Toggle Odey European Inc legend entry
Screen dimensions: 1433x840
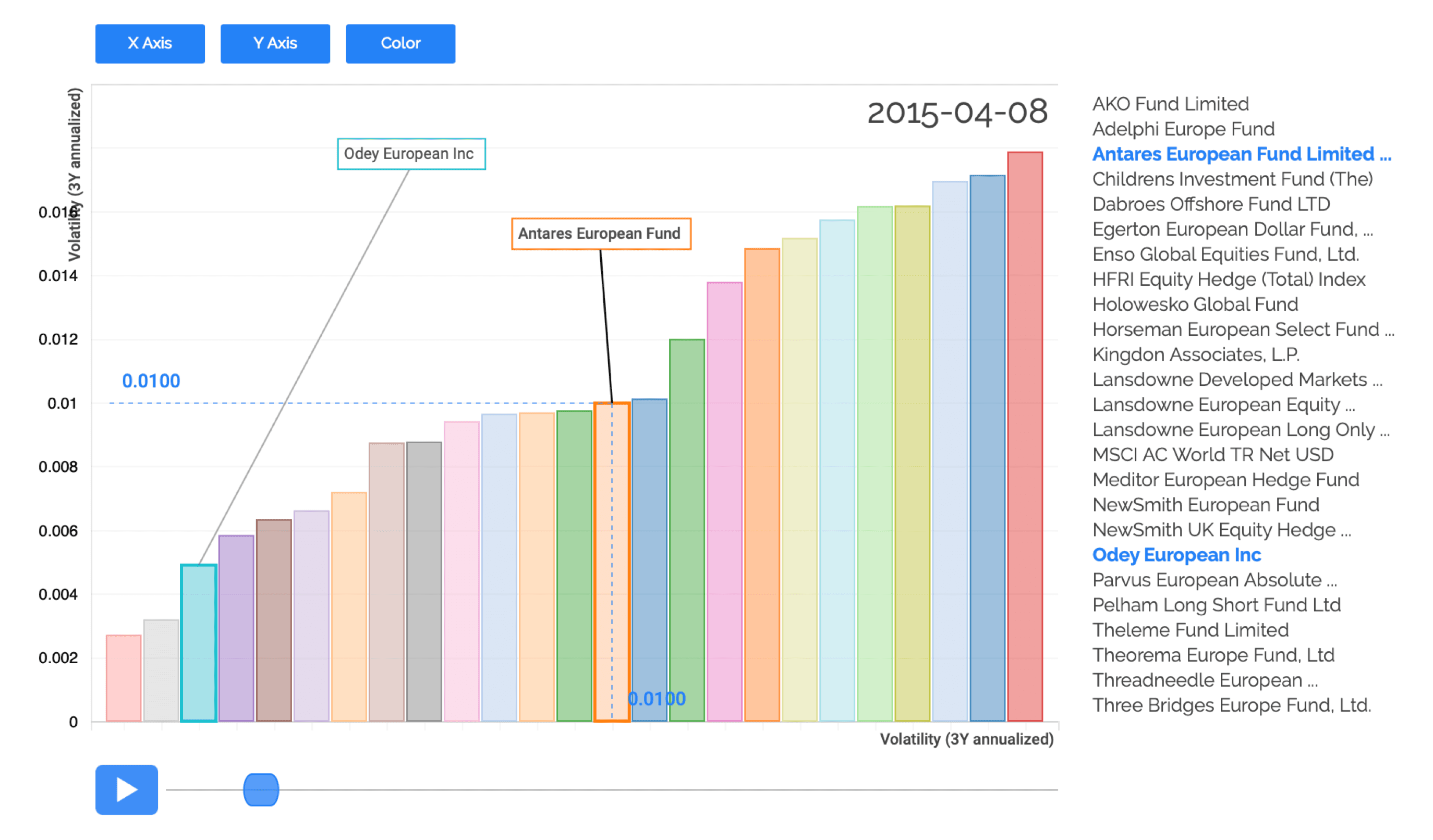pyautogui.click(x=1176, y=554)
